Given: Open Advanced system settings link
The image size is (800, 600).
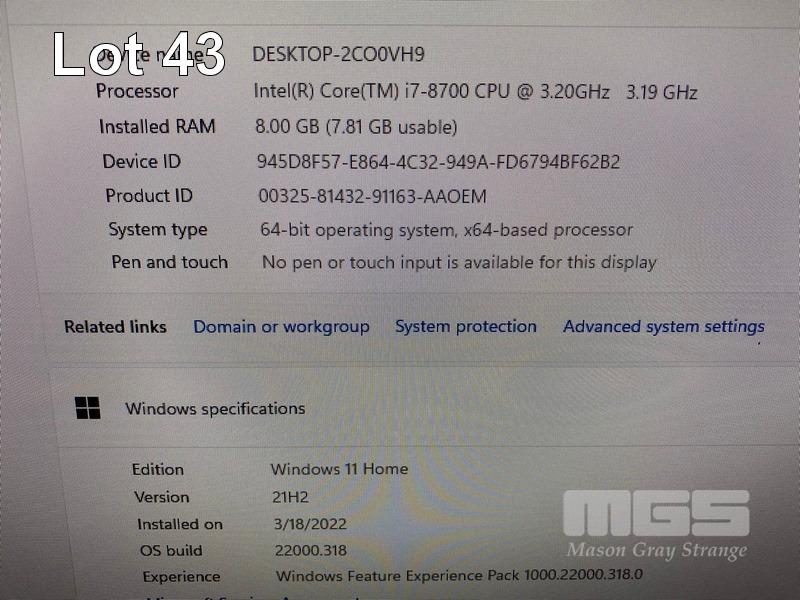Looking at the screenshot, I should coord(664,327).
